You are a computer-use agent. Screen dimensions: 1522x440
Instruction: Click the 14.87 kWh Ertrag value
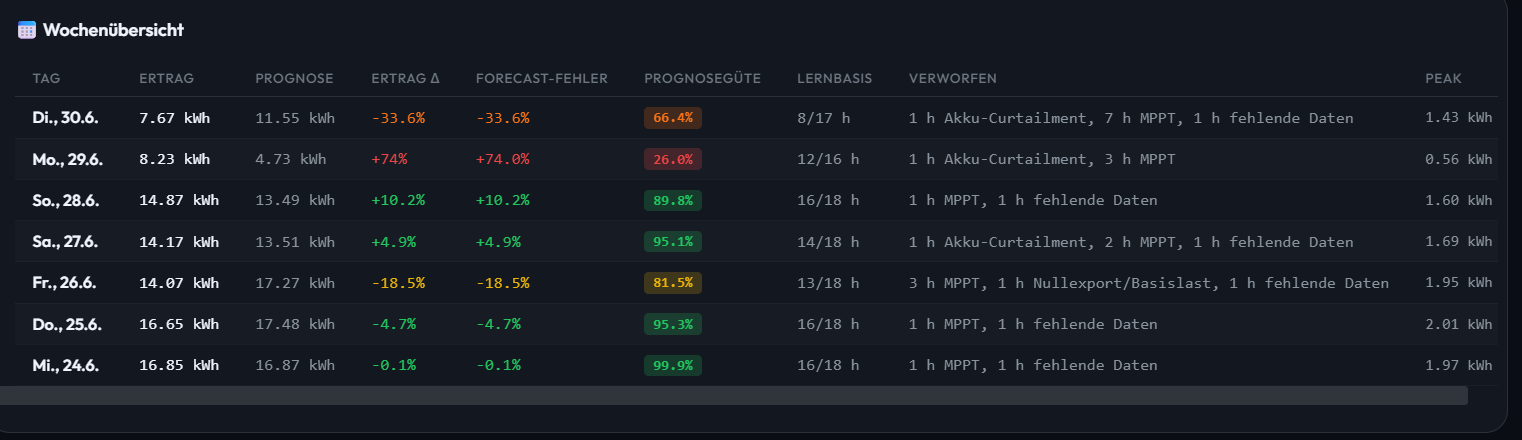click(x=179, y=200)
